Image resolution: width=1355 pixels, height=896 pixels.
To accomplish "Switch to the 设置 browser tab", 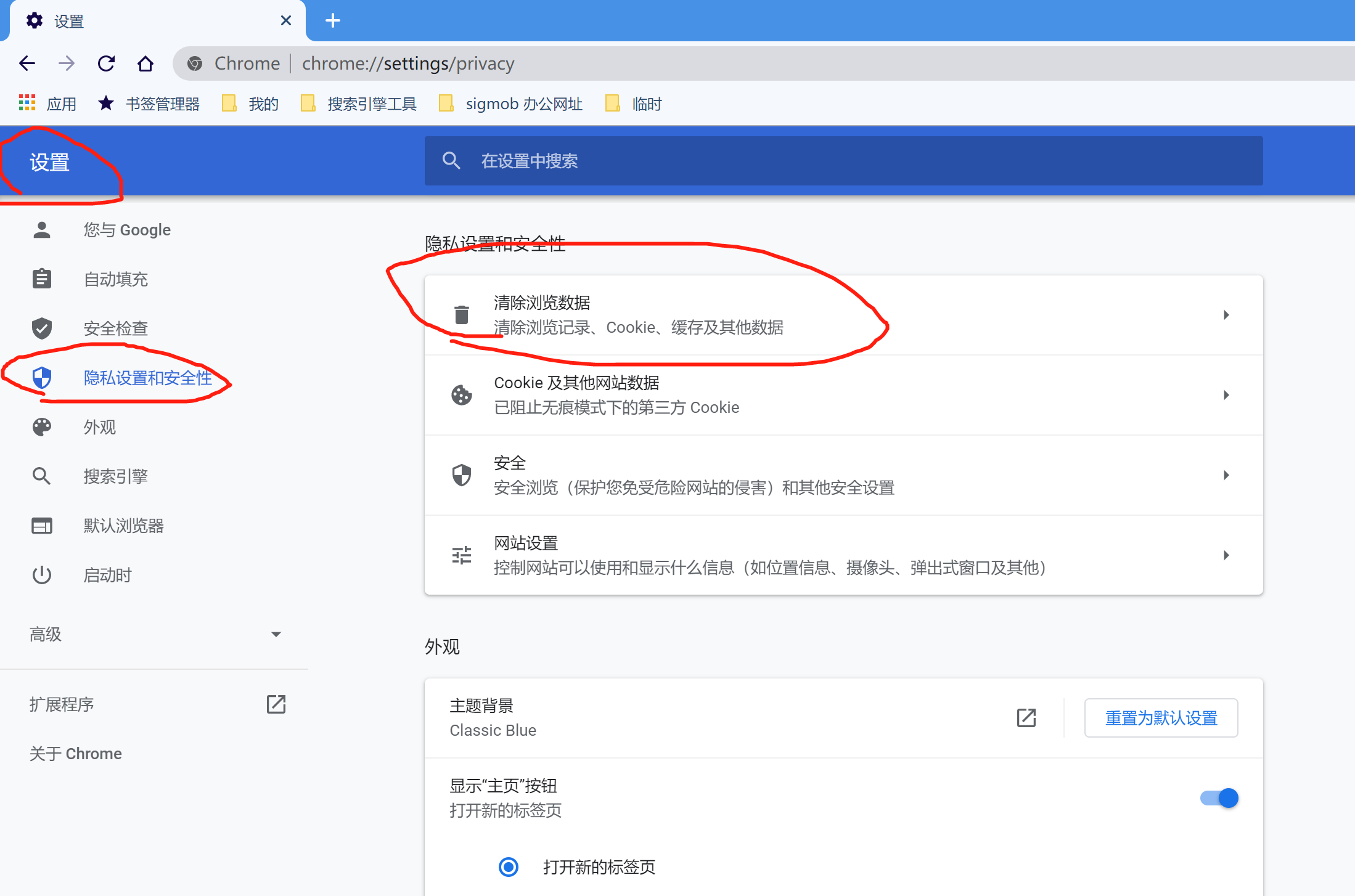I will pyautogui.click(x=68, y=20).
